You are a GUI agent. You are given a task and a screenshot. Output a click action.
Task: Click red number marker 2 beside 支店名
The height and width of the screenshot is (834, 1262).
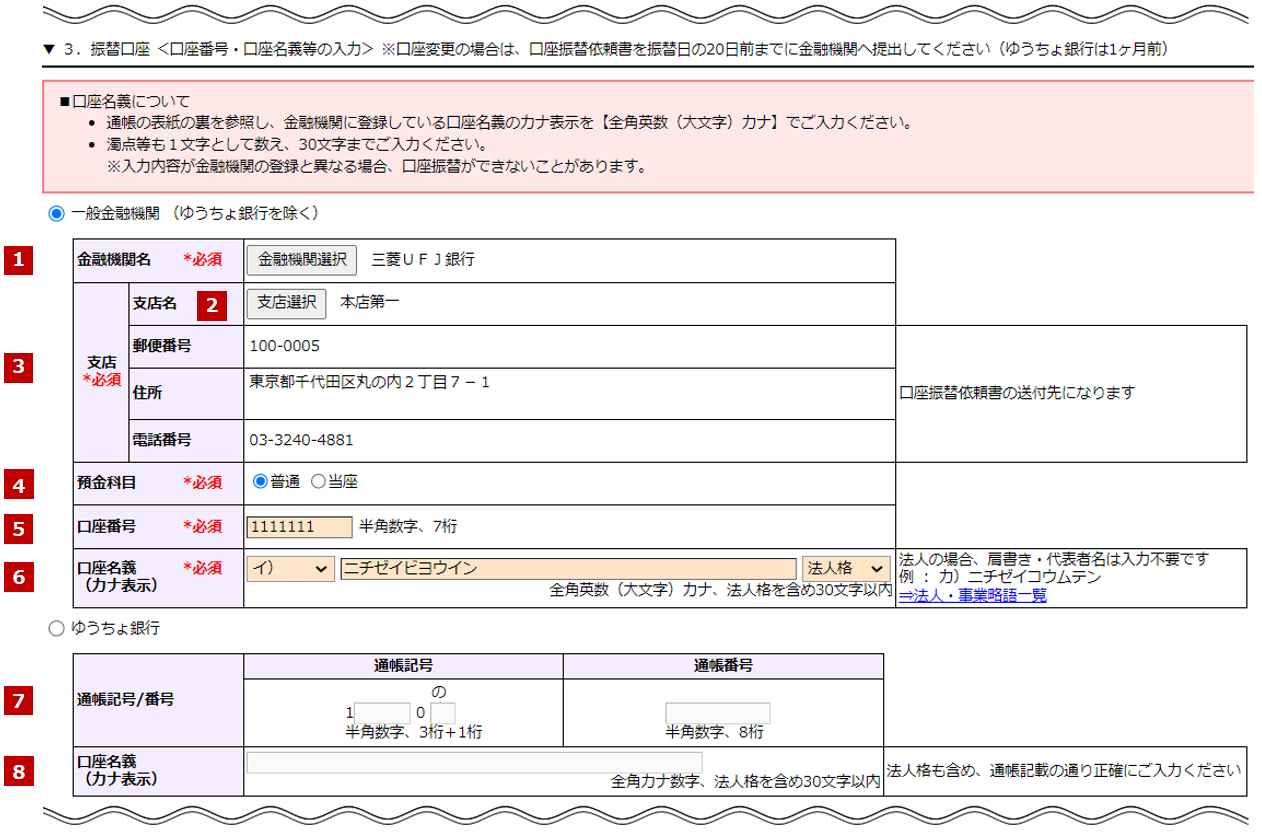[x=212, y=304]
